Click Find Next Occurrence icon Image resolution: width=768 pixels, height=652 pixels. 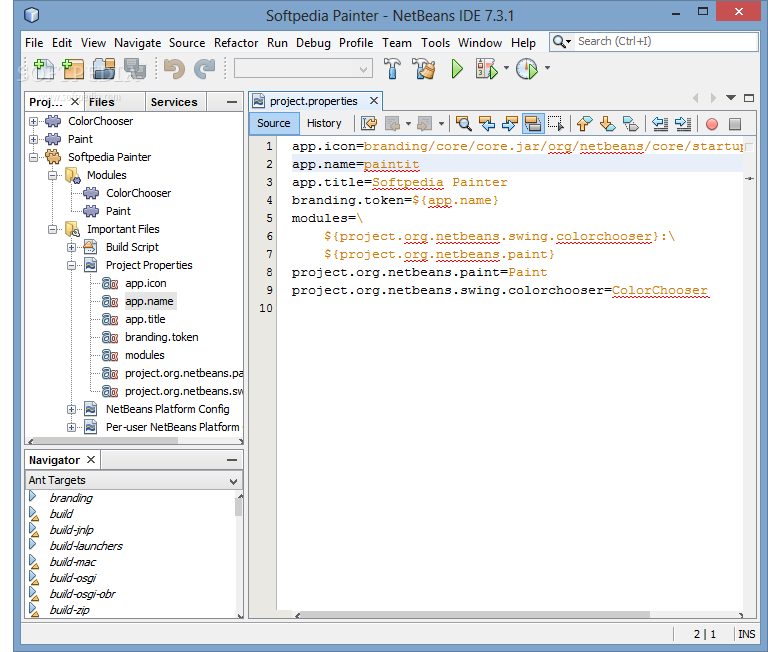tap(509, 123)
